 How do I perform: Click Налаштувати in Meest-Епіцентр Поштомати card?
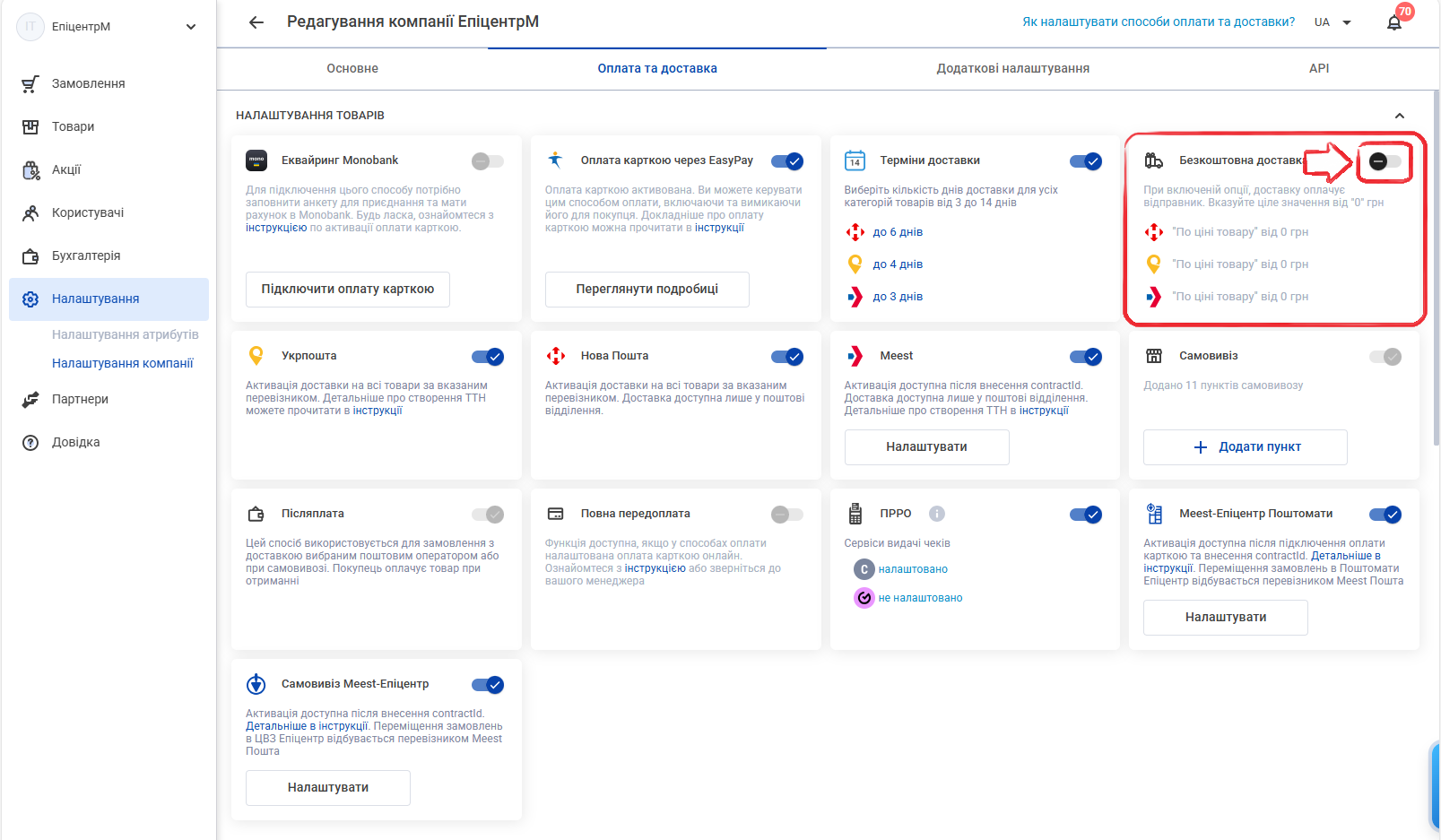(1226, 618)
